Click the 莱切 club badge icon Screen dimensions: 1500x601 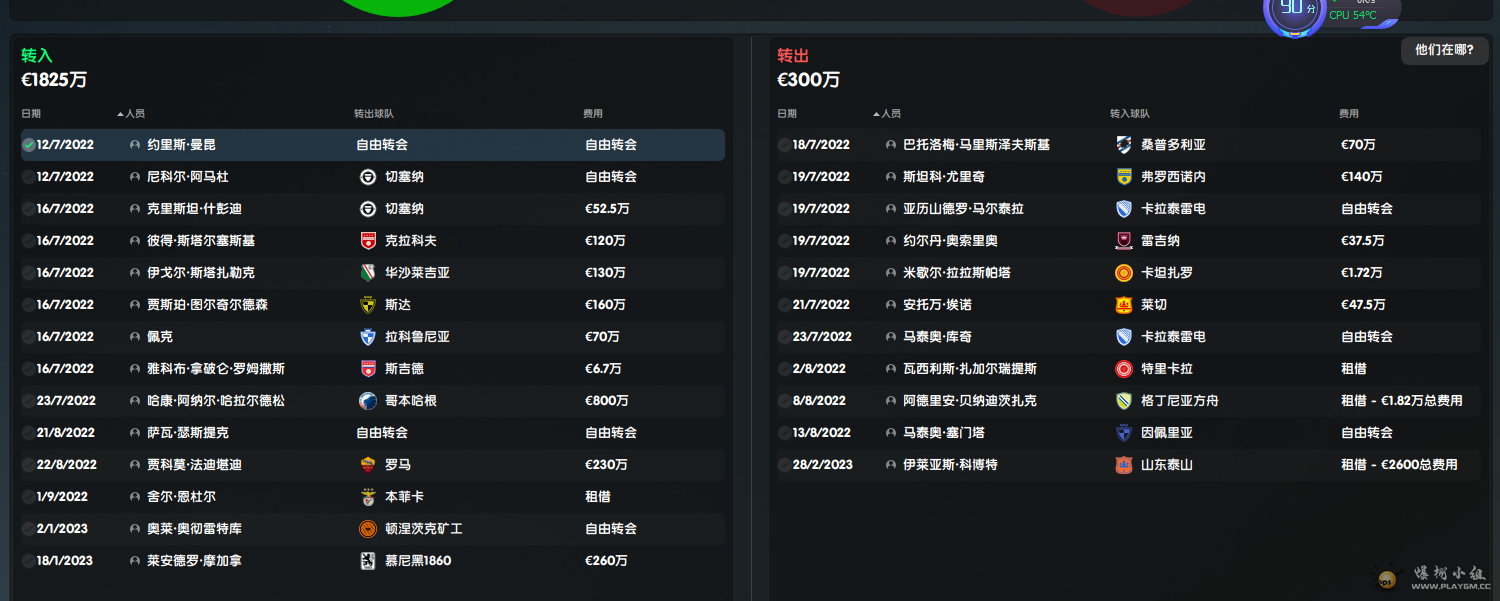point(1124,305)
